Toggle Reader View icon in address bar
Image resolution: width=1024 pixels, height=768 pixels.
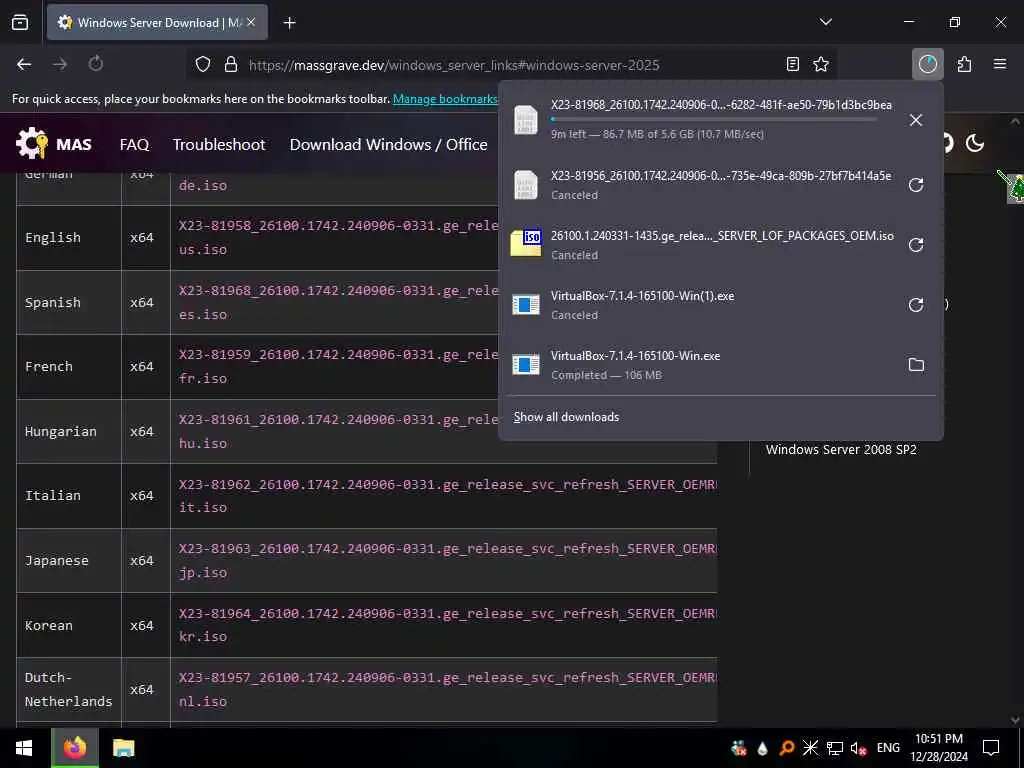[793, 64]
